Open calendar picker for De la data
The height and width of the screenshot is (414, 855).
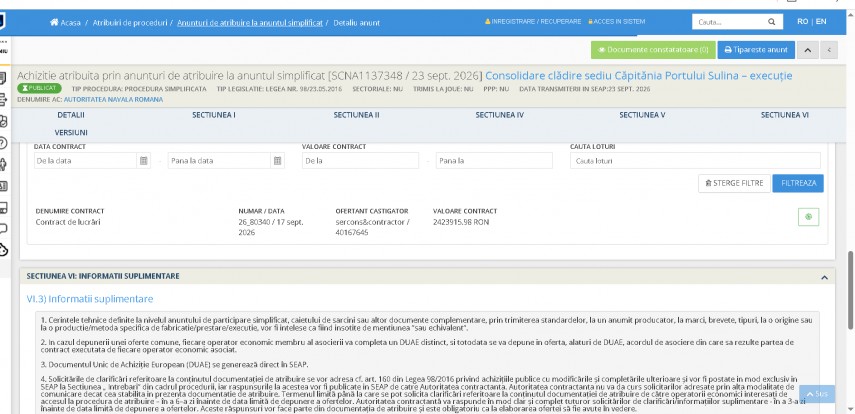pyautogui.click(x=143, y=161)
